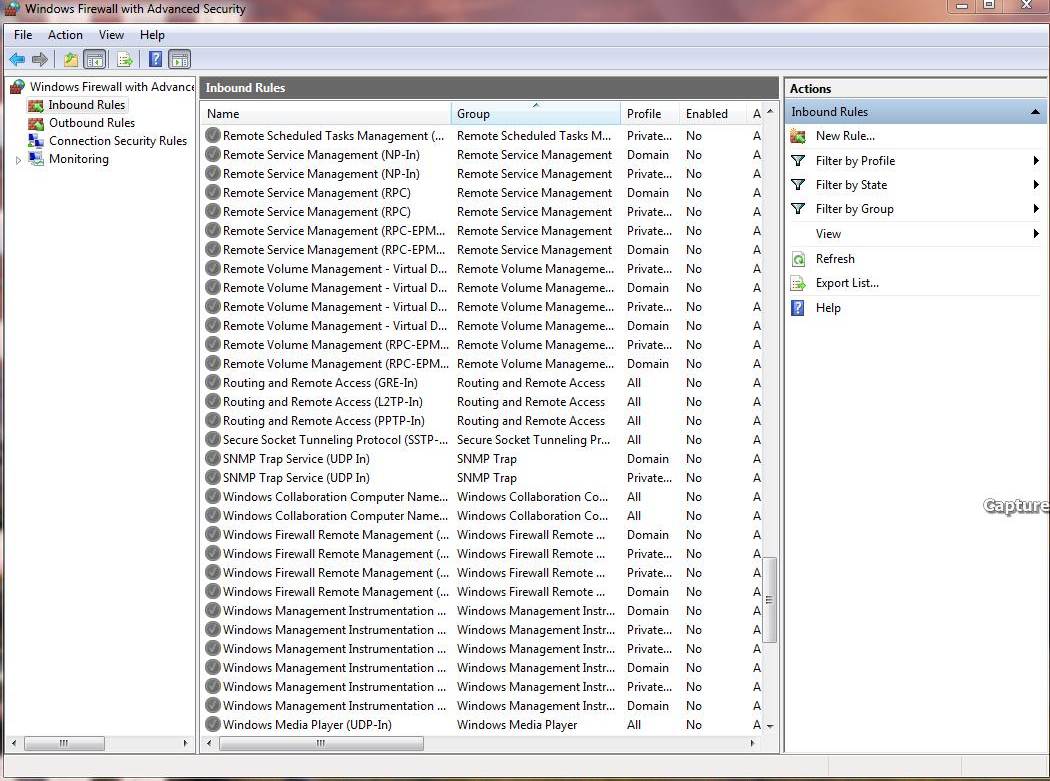Click the Filter by State funnel icon
Viewport: 1050px width, 781px height.
pyautogui.click(x=798, y=185)
